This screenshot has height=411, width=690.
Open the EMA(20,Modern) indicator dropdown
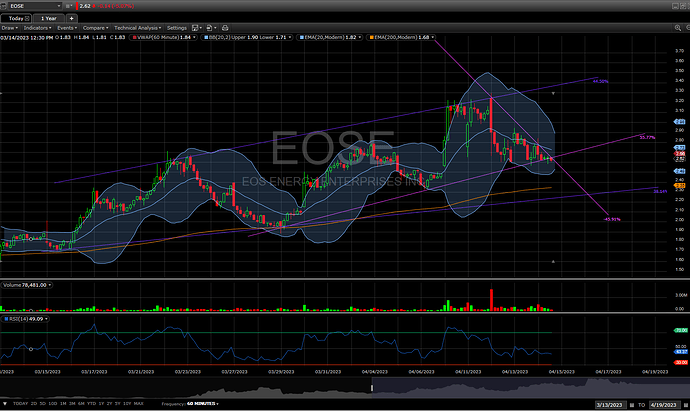pyautogui.click(x=360, y=37)
